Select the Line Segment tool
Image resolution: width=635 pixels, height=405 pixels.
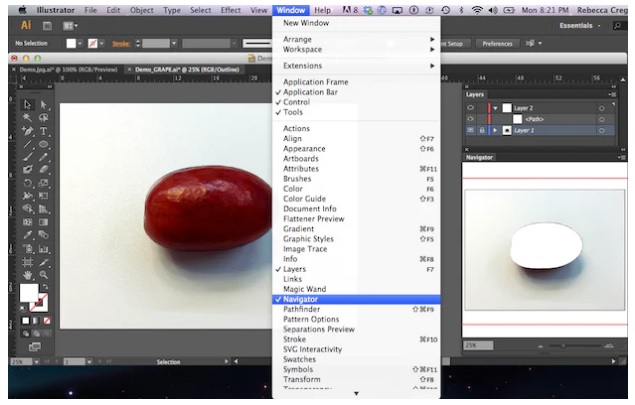[27, 144]
